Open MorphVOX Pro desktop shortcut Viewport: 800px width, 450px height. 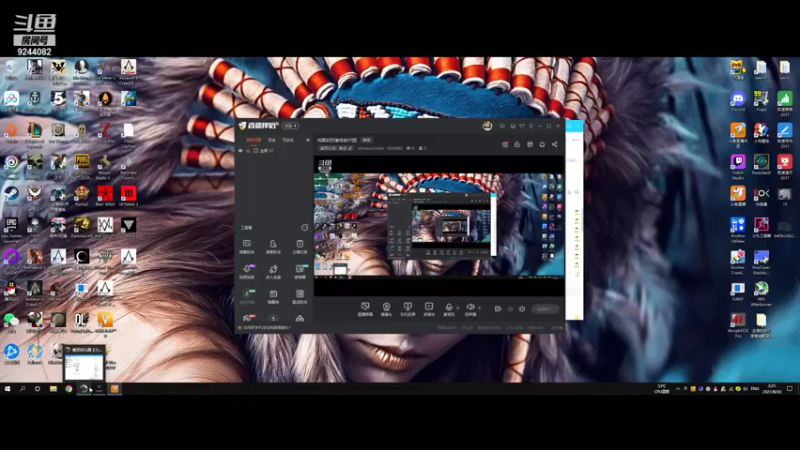click(x=737, y=325)
